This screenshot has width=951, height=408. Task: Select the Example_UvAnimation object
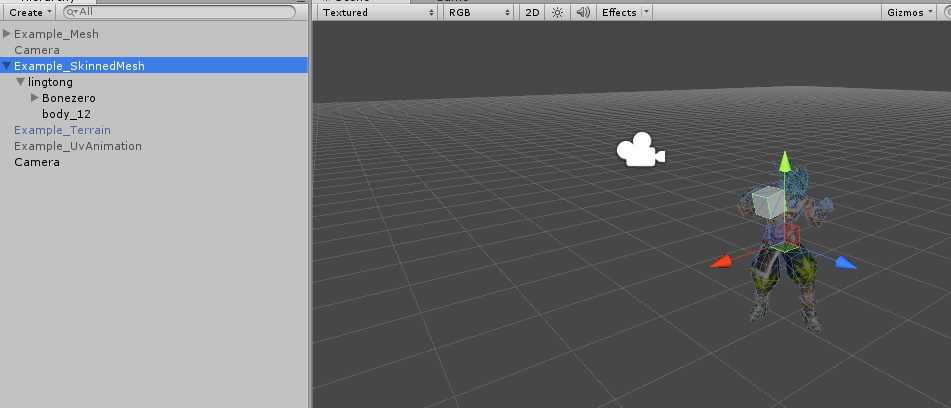point(78,146)
